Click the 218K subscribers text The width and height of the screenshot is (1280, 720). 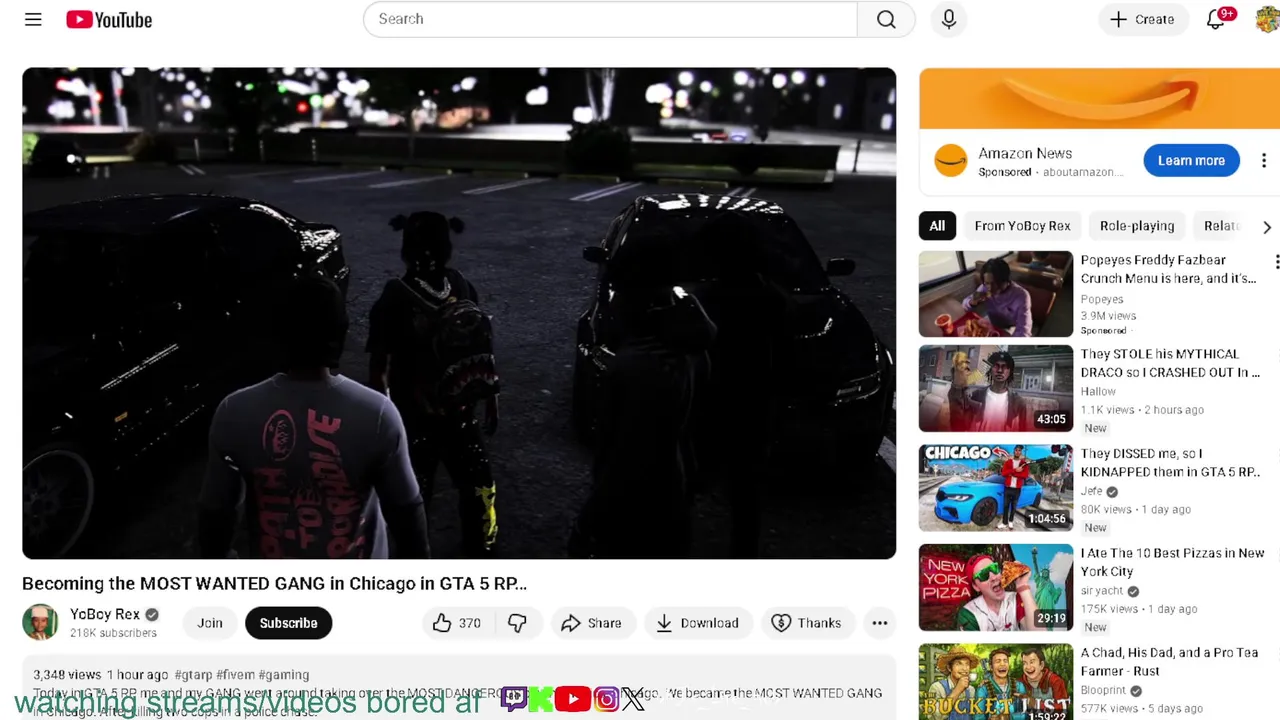pos(113,633)
